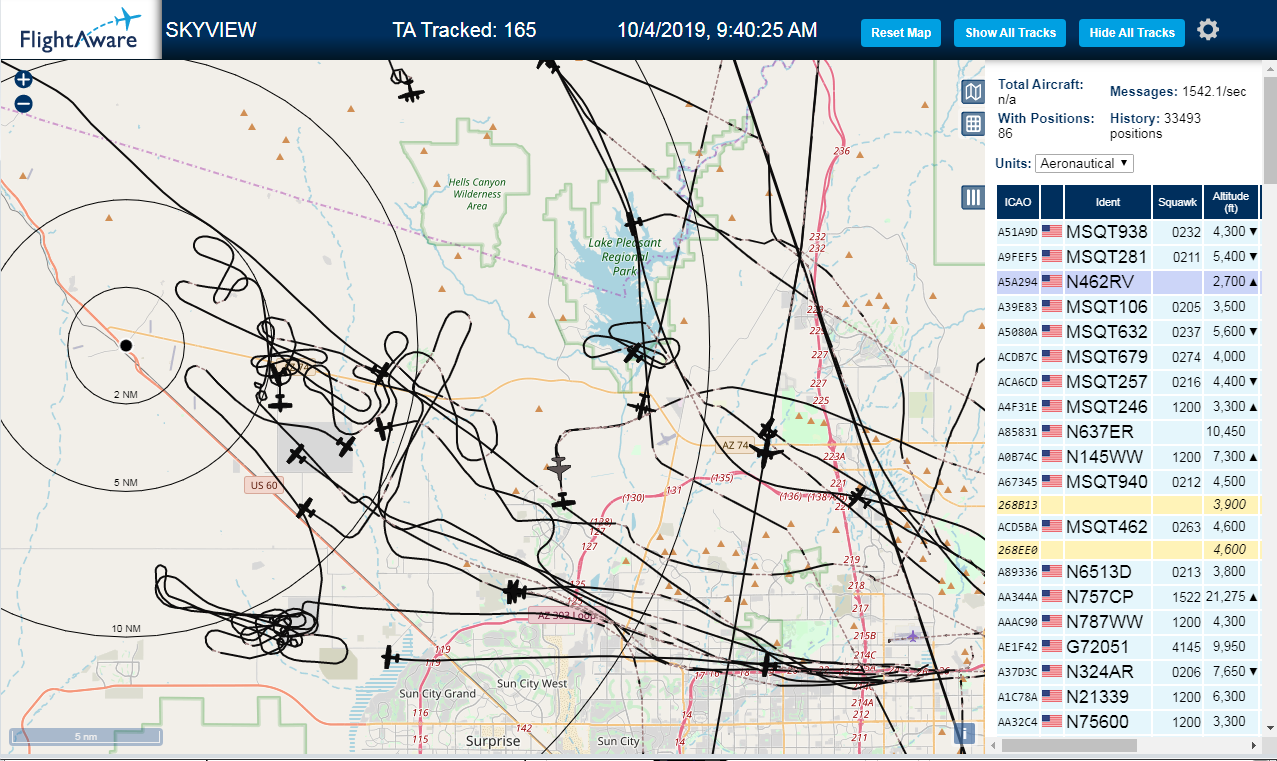Screen dimensions: 1277x761
Task: Click the 1522 squawk value
Action: click(x=1185, y=597)
